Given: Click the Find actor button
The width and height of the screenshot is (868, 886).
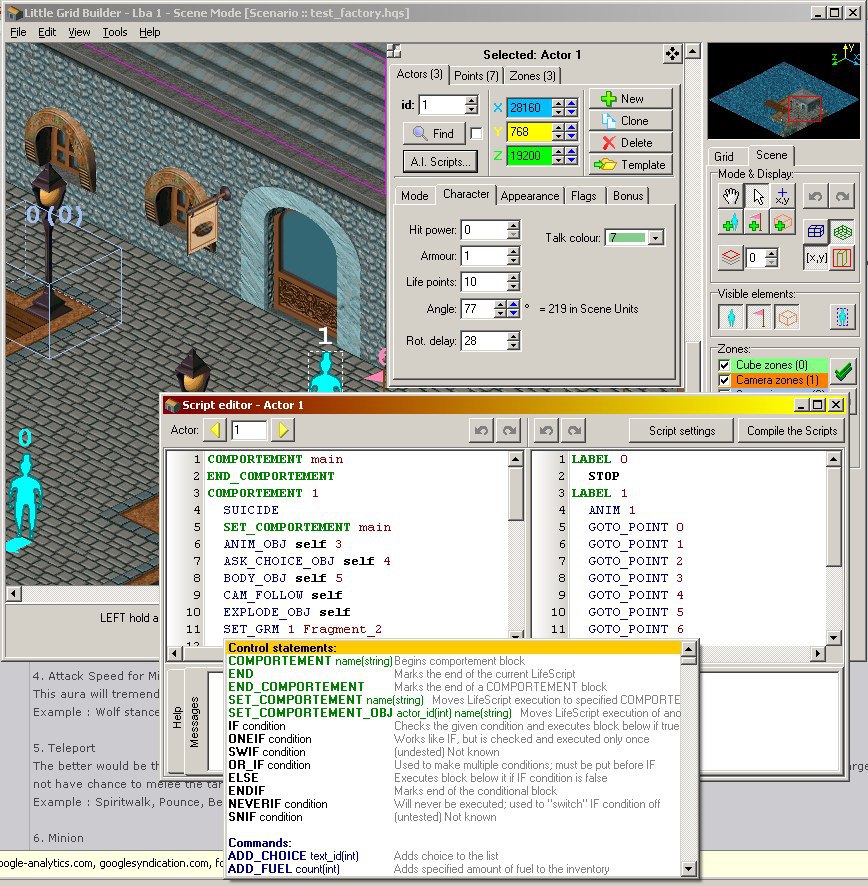Looking at the screenshot, I should [x=434, y=133].
